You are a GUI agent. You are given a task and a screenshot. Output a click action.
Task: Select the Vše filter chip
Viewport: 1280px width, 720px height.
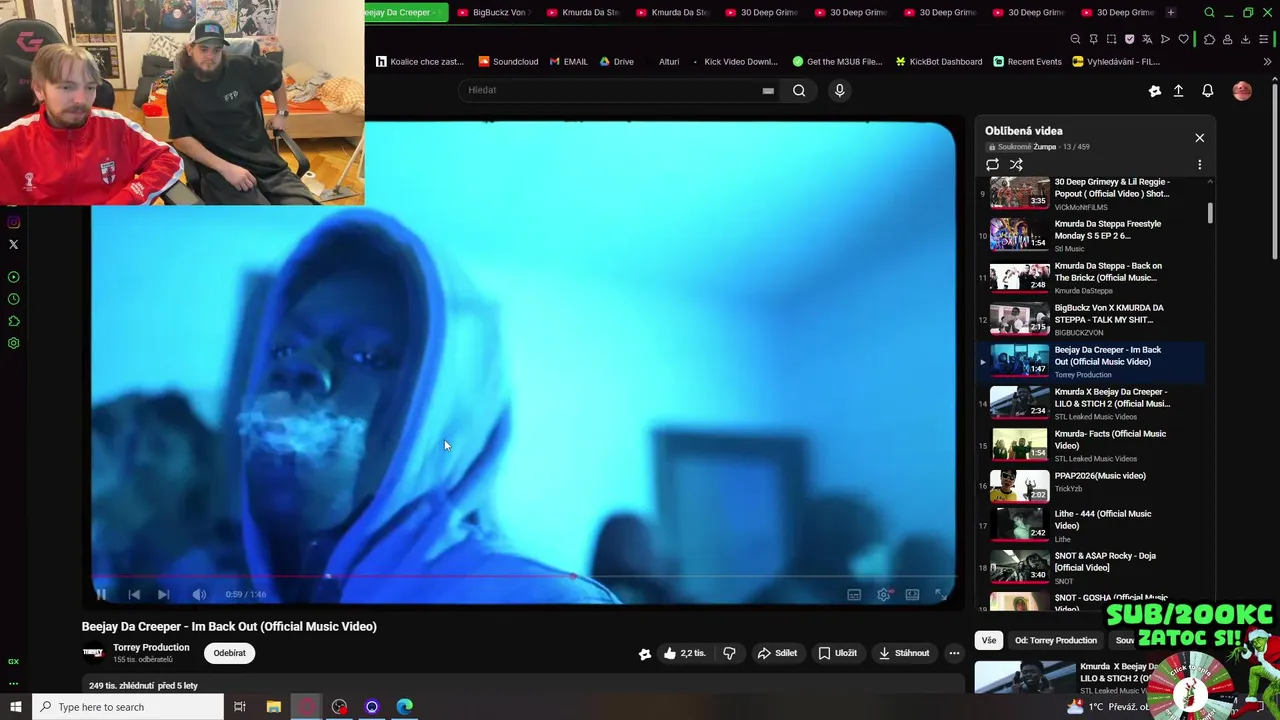click(x=989, y=640)
